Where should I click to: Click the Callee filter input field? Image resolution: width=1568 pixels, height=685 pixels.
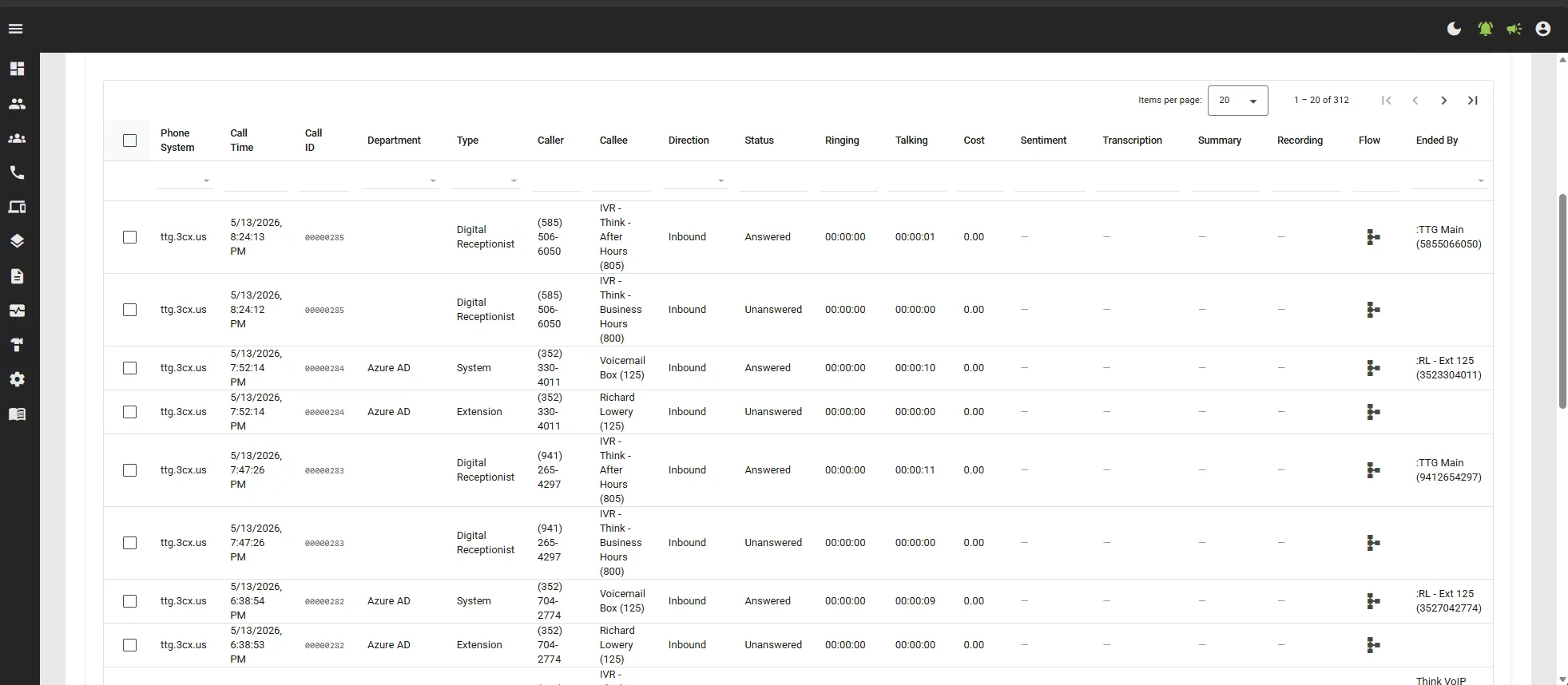click(x=622, y=181)
